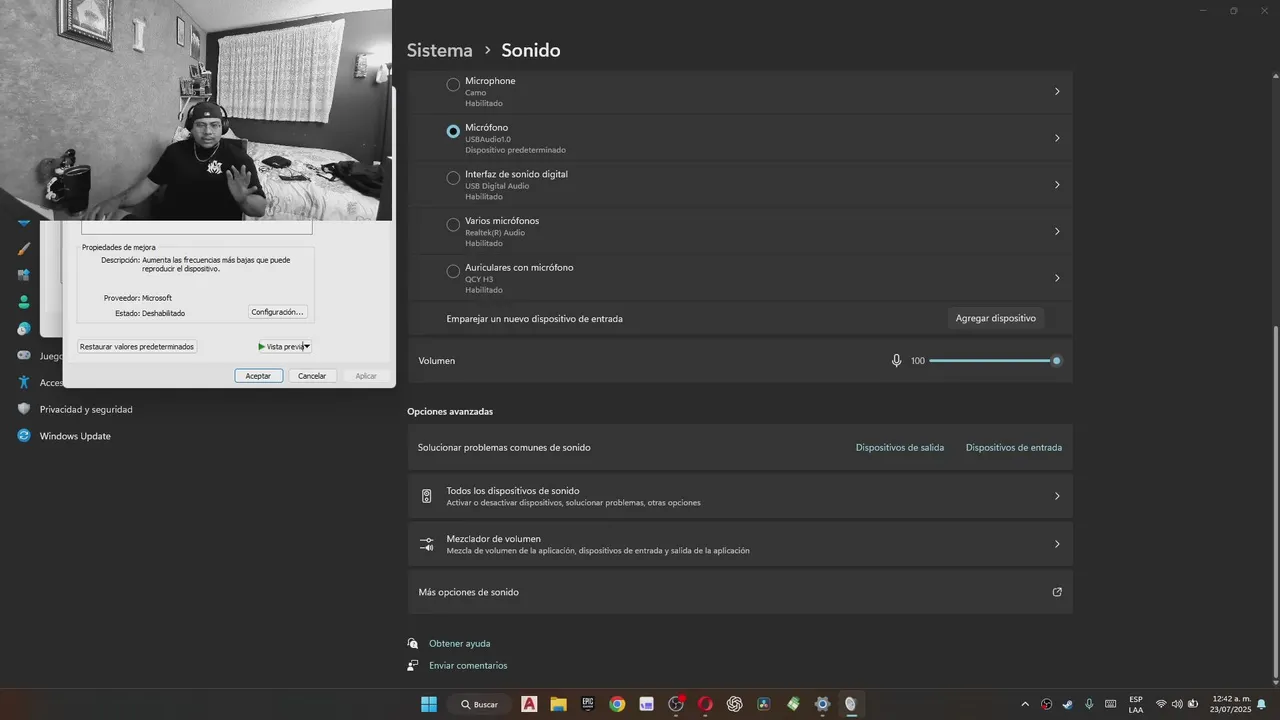Expand Interfaz de sonido digital chevron
This screenshot has height=720, width=1280.
1057,184
